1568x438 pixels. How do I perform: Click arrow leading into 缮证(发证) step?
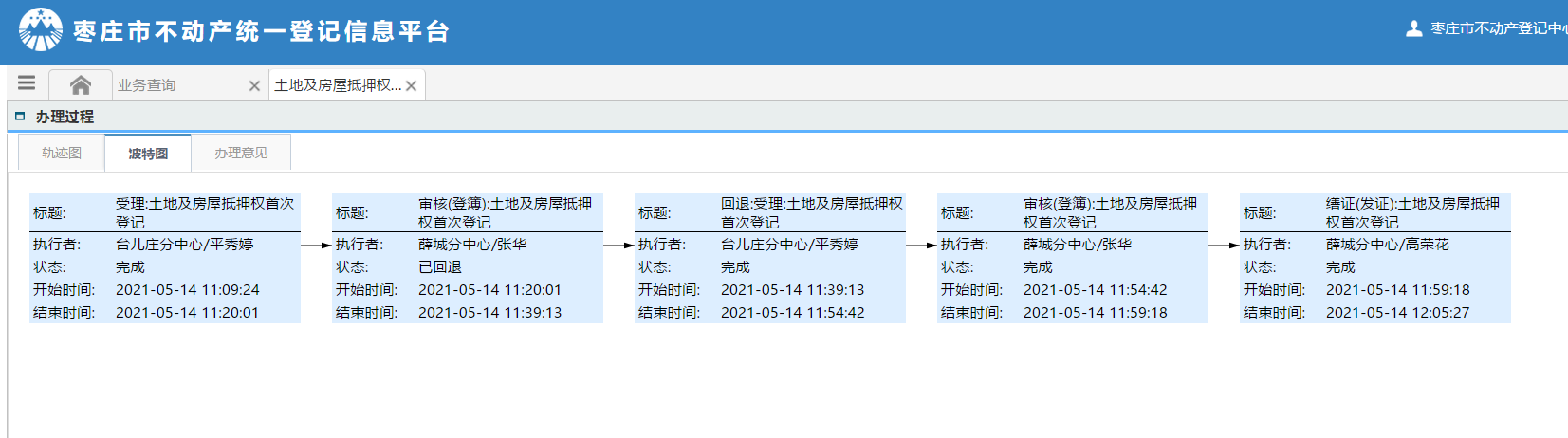point(1224,245)
